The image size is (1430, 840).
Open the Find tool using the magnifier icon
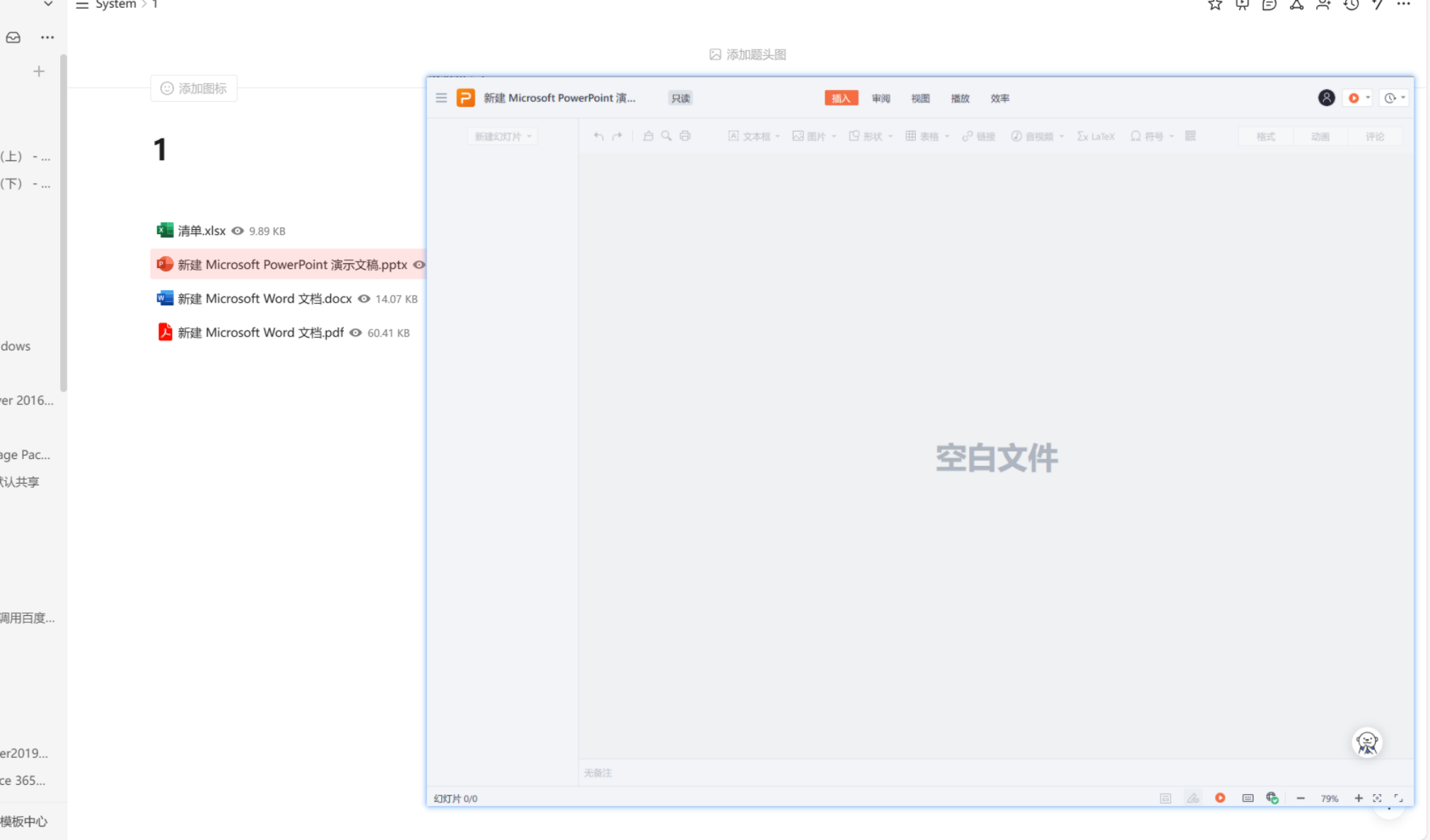point(665,136)
